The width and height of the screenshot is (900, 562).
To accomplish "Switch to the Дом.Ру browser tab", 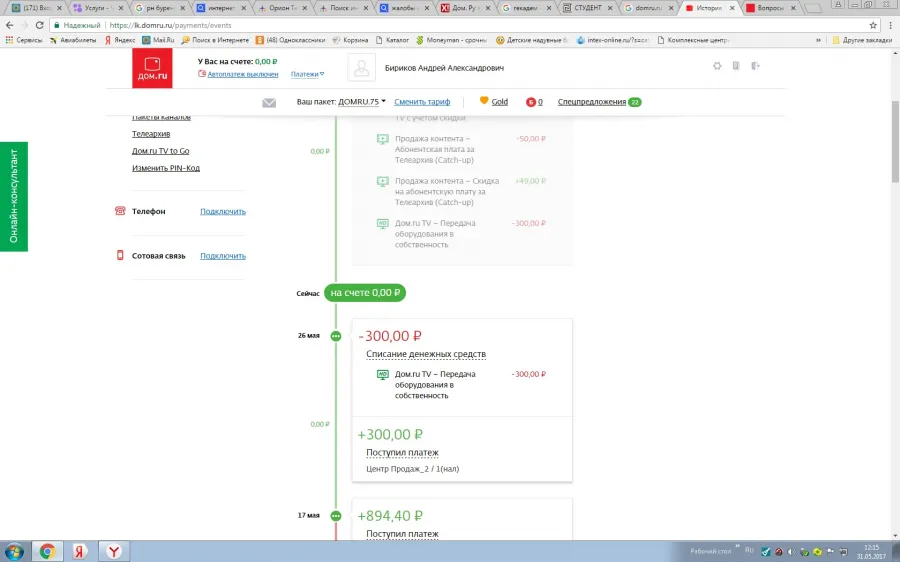I will (x=464, y=8).
